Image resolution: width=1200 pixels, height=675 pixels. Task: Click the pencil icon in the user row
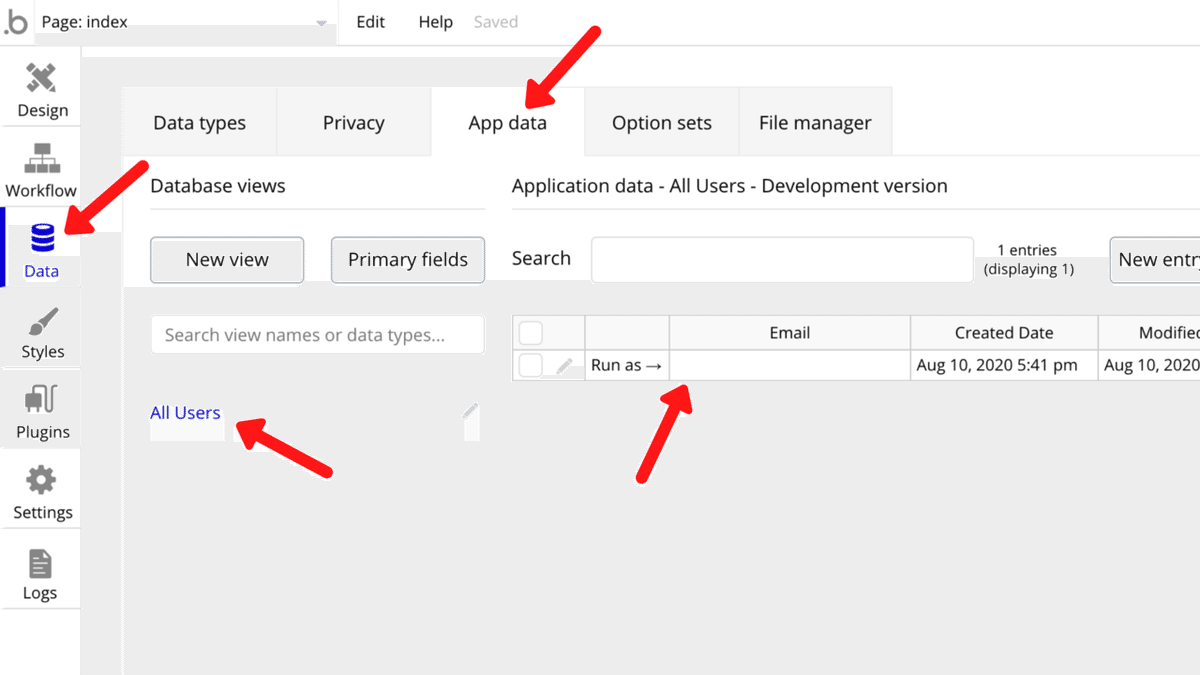[x=565, y=366]
